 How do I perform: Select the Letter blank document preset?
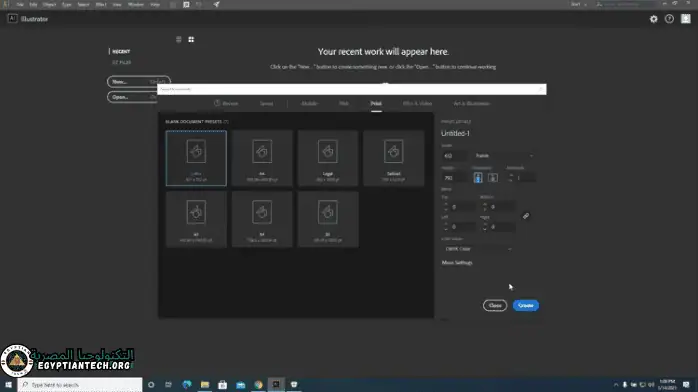[196, 158]
